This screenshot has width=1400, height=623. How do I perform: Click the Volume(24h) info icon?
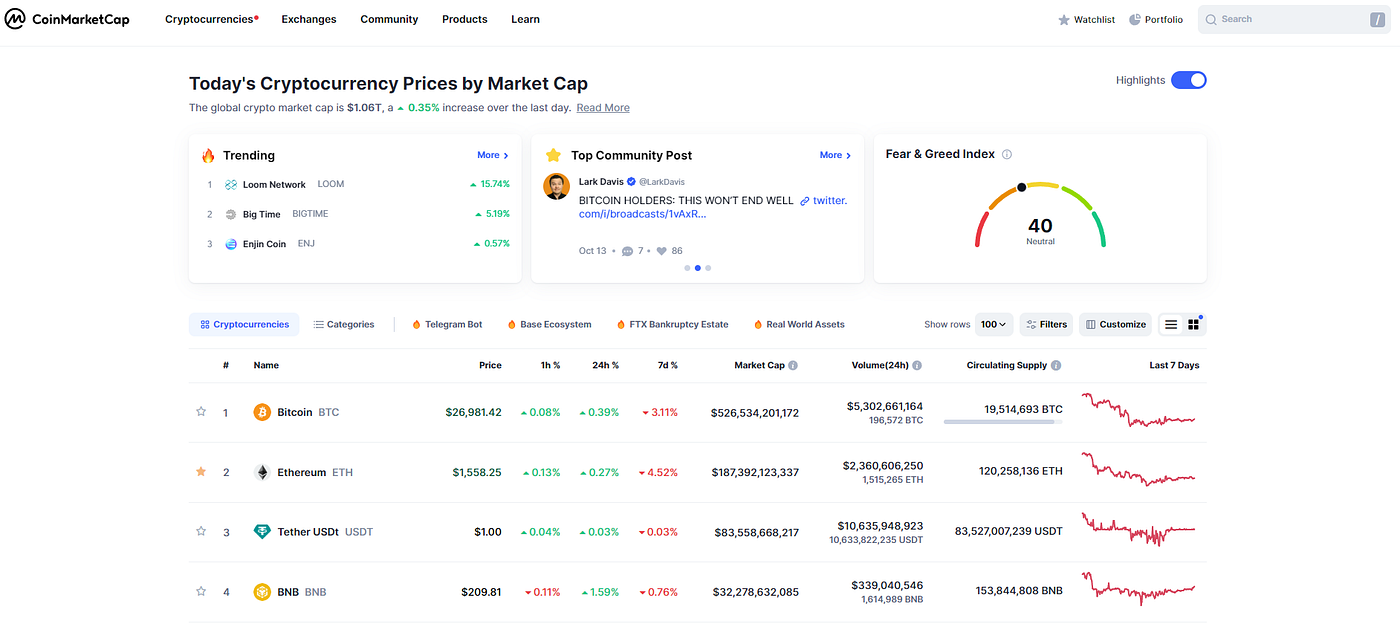pos(917,366)
